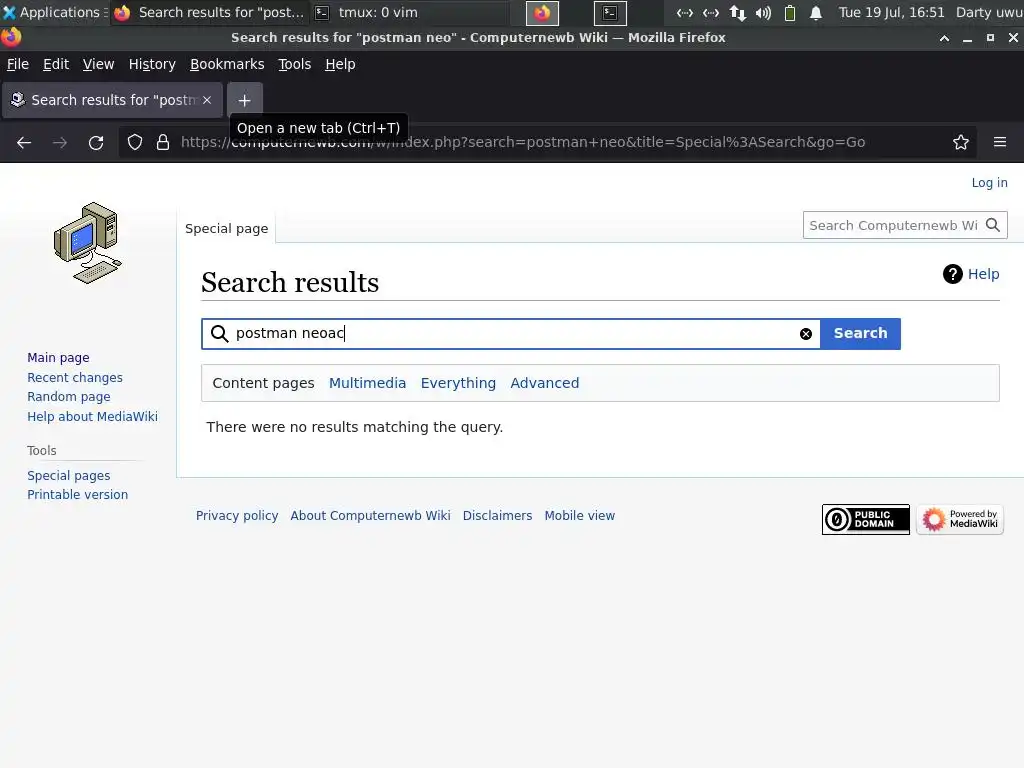Switch to the Multimedia search profile
This screenshot has width=1024, height=768.
point(367,383)
